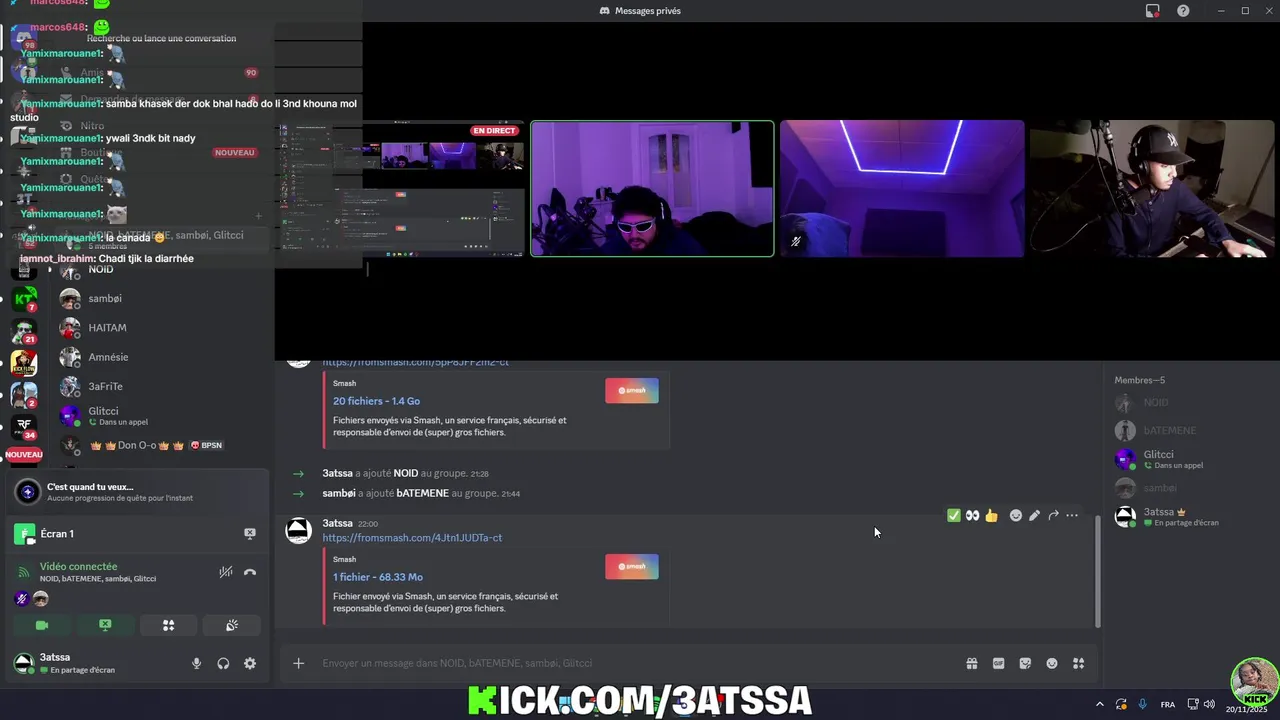This screenshot has height=720, width=1280.
Task: Stop the Écran 1 stream with the monitor icon
Action: pyautogui.click(x=250, y=534)
